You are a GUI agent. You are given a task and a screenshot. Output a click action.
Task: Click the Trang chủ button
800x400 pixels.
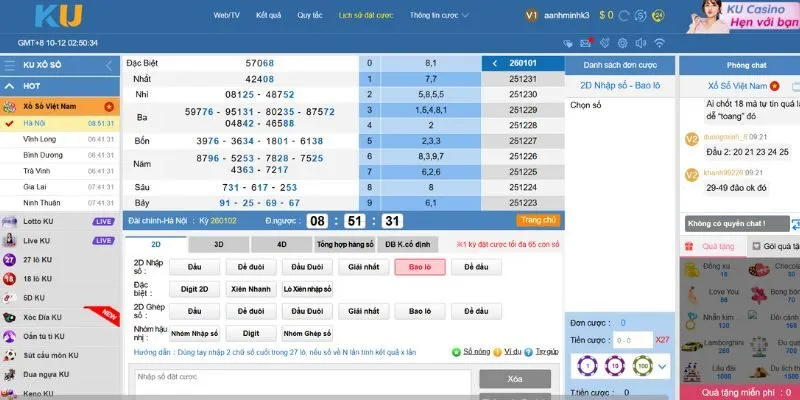(538, 220)
